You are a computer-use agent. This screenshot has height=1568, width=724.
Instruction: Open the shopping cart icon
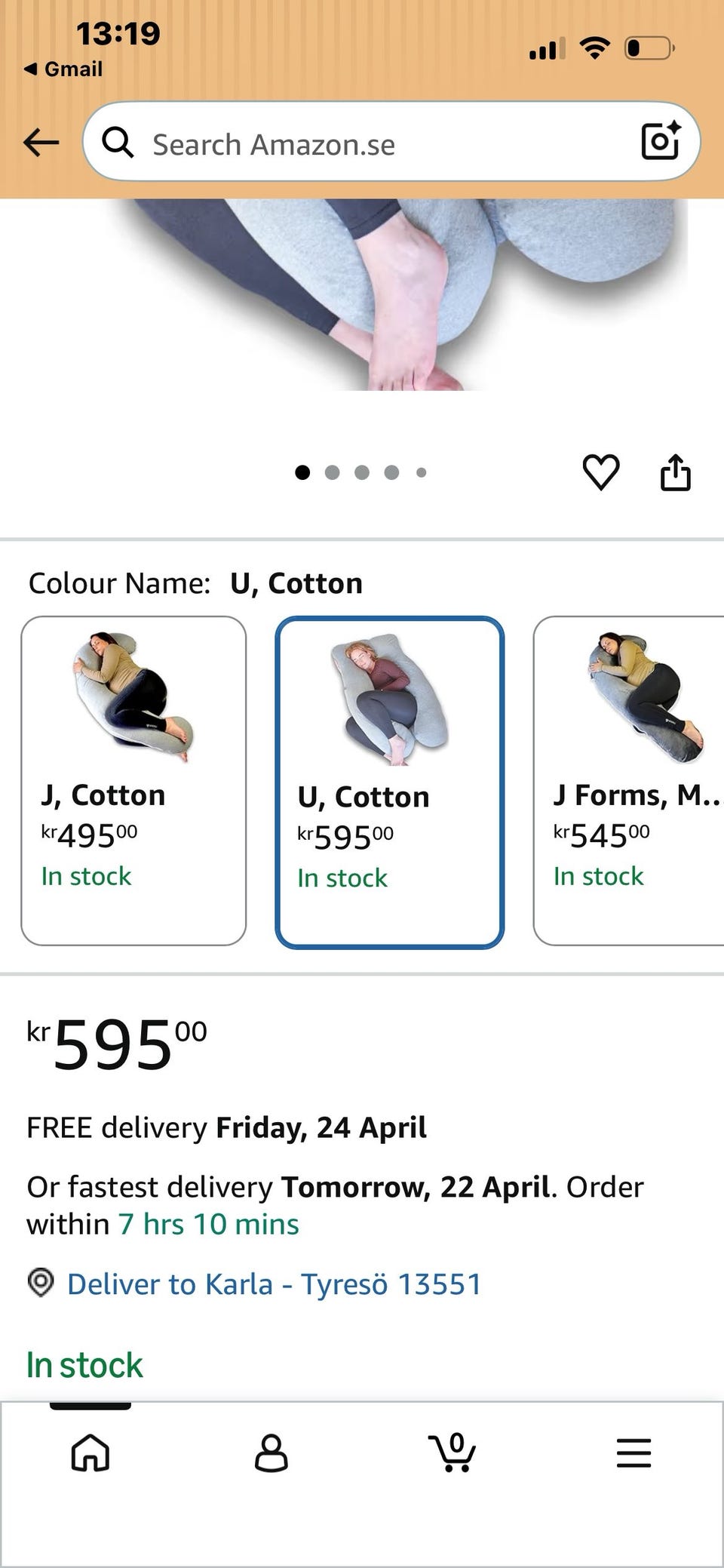(452, 1453)
